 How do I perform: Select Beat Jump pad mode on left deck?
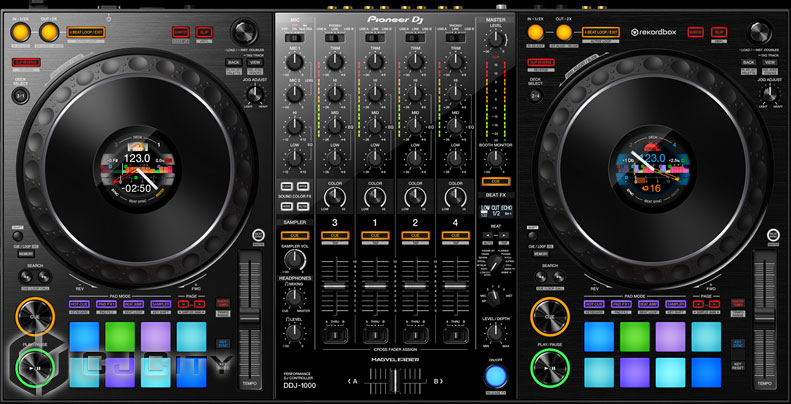tap(133, 304)
